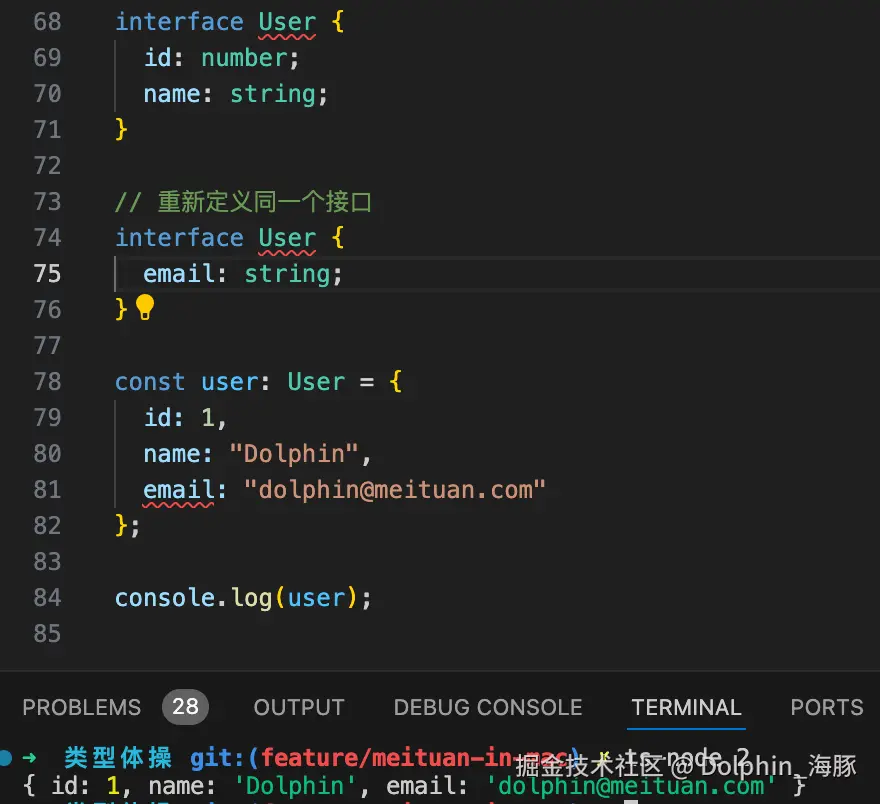Open the PROBLEMS panel tab
The image size is (880, 804).
(x=81, y=707)
